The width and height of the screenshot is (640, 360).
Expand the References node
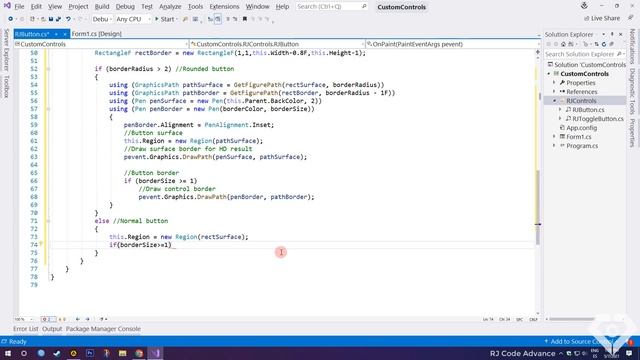(x=554, y=92)
